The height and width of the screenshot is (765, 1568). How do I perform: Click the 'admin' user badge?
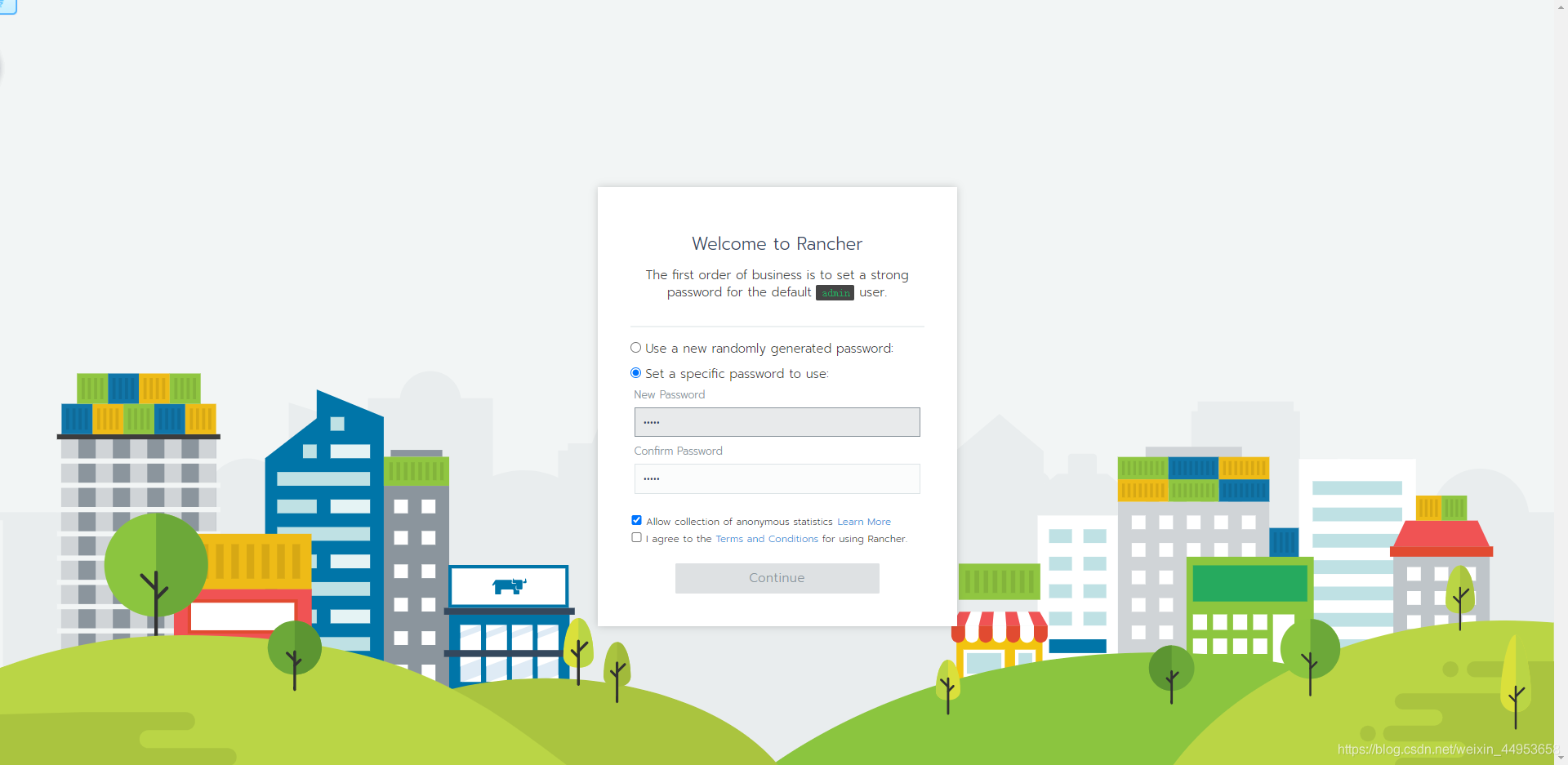pyautogui.click(x=835, y=292)
